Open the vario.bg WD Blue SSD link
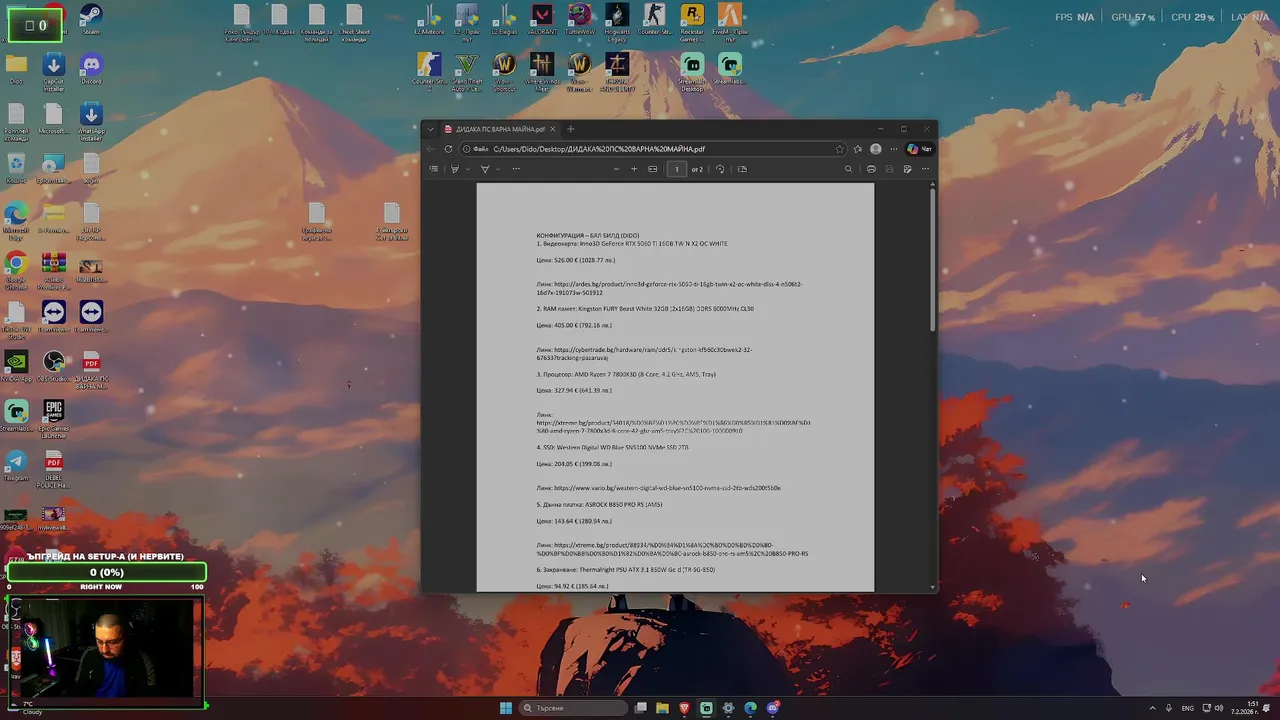 pos(667,488)
